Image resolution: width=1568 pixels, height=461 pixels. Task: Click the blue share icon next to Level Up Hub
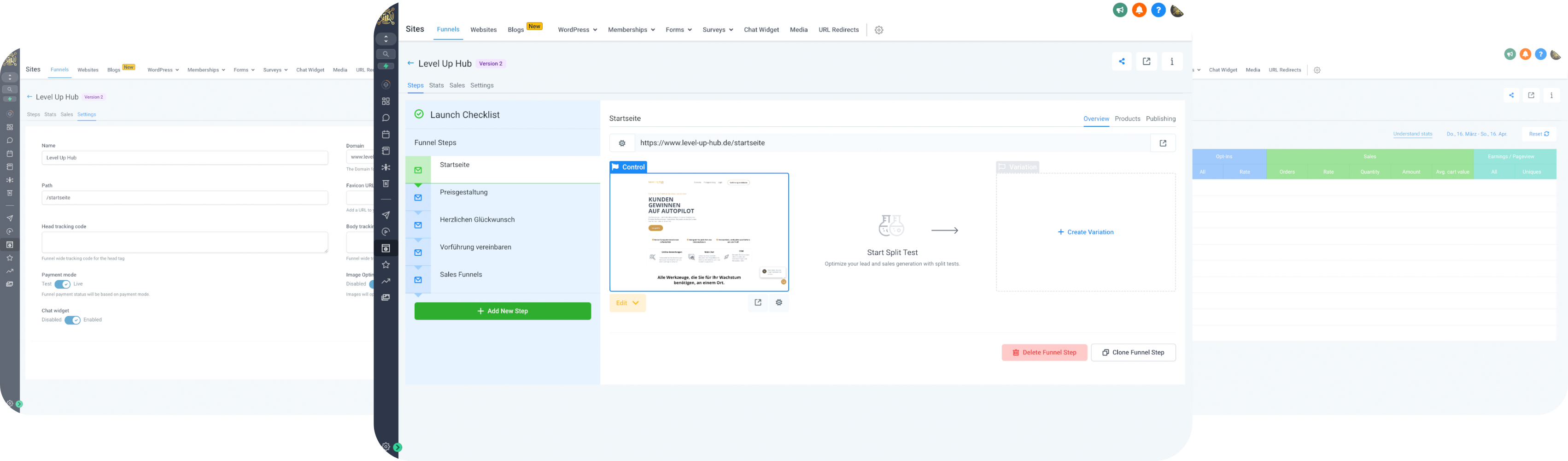tap(1122, 61)
